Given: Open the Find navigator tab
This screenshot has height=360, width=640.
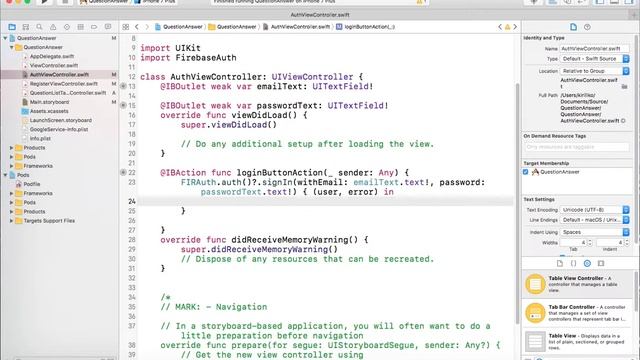Looking at the screenshot, I should (39, 27).
